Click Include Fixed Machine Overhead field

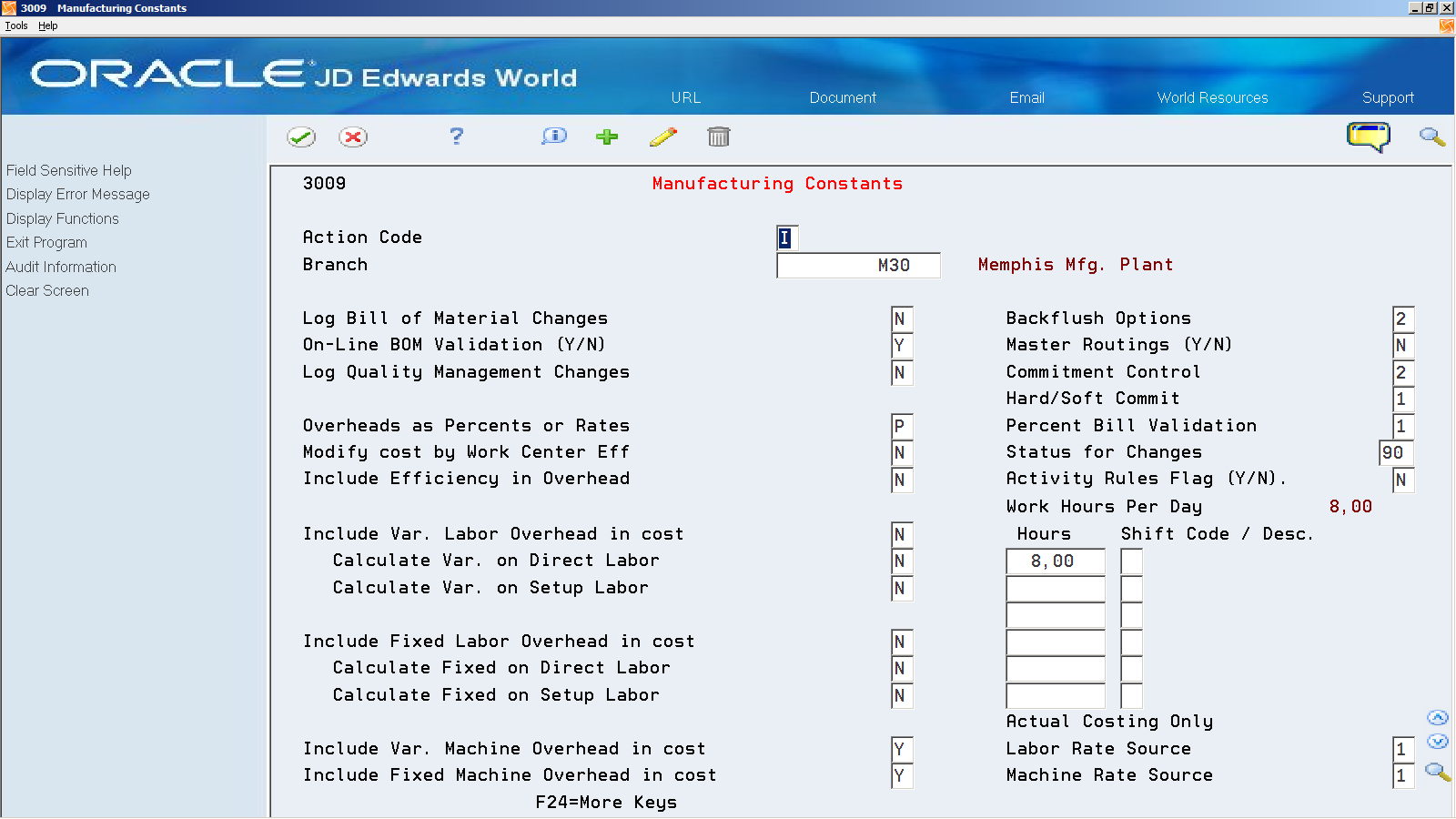(902, 775)
